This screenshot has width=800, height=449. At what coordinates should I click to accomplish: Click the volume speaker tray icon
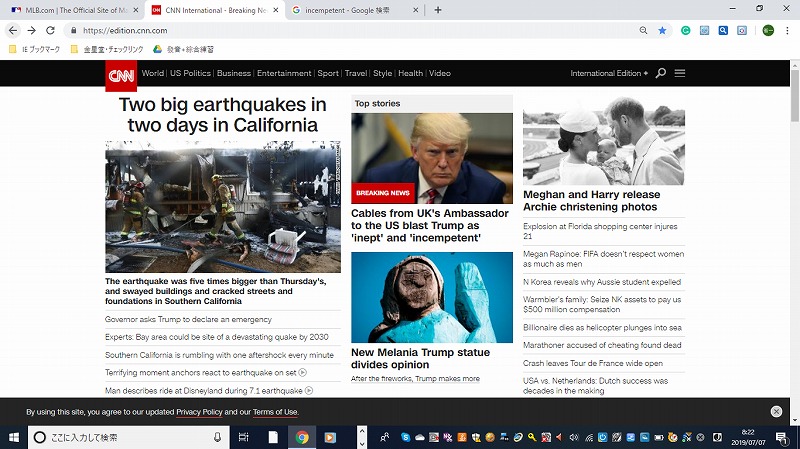point(574,437)
